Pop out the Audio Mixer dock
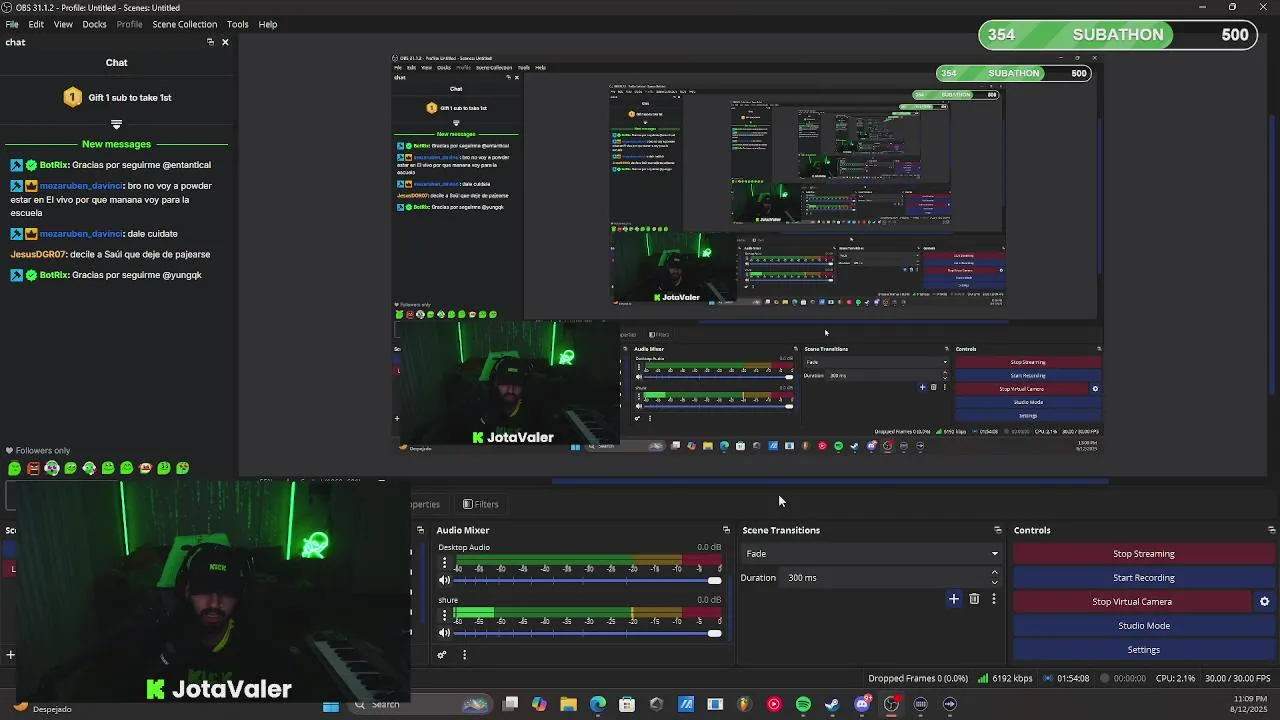Viewport: 1280px width, 720px height. 726,530
